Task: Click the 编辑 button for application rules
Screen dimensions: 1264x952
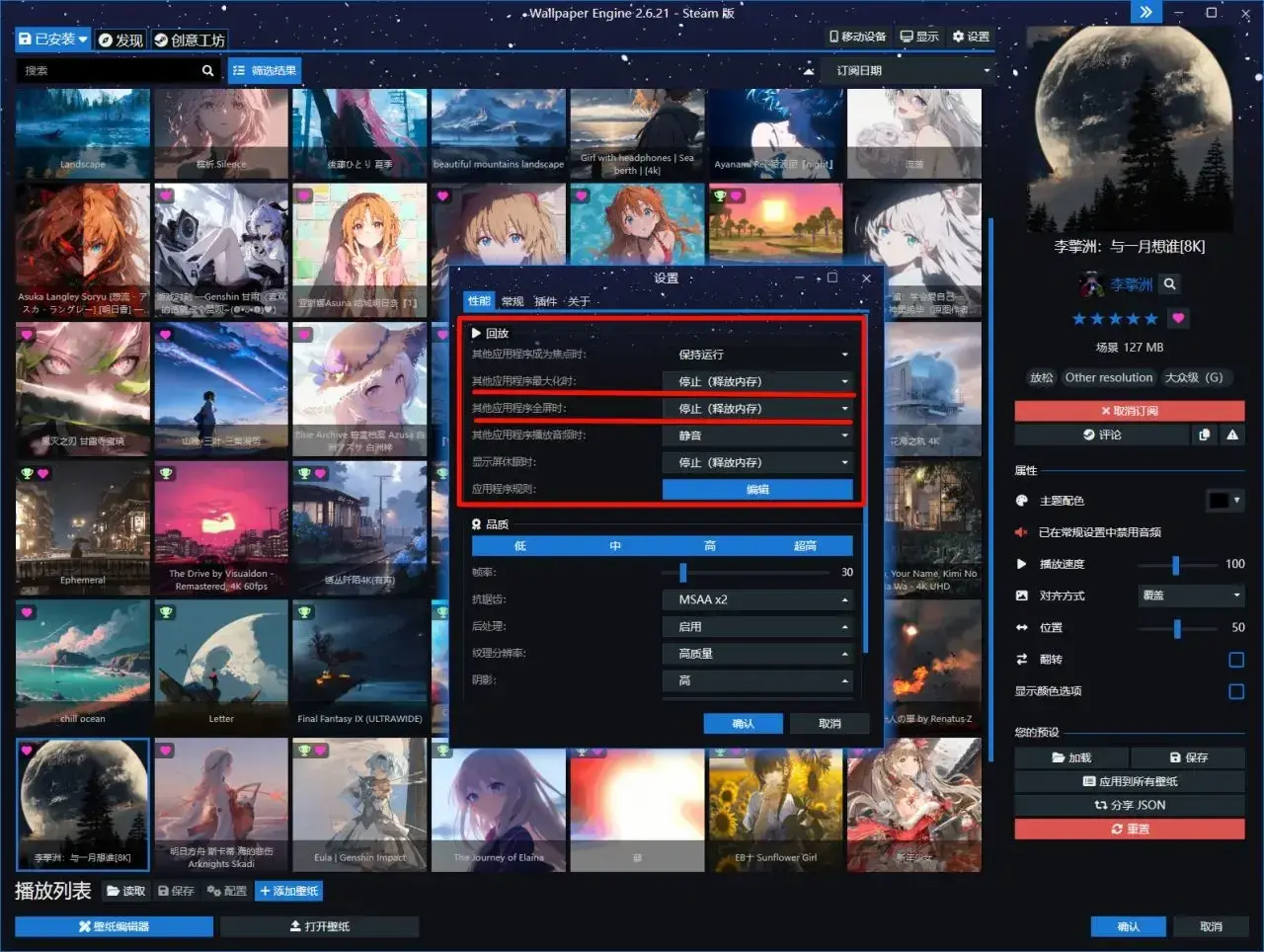Action: click(x=757, y=490)
